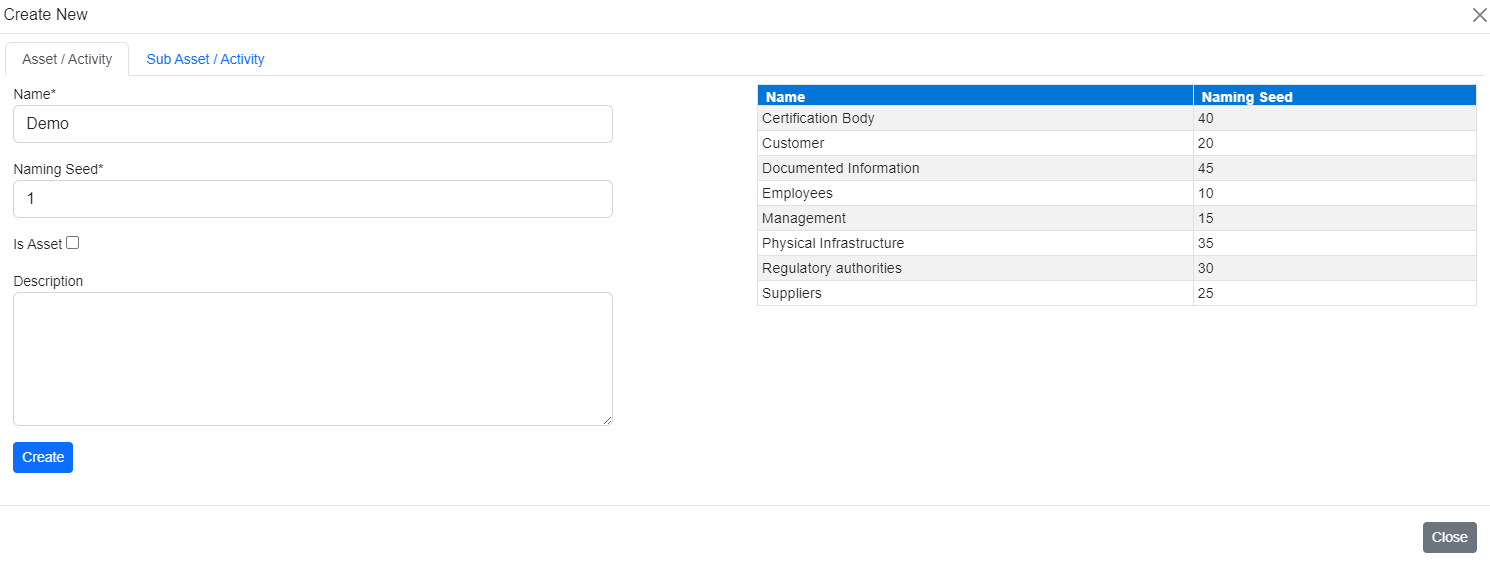Sort table by Naming Seed column header
The height and width of the screenshot is (562, 1490).
[1246, 97]
